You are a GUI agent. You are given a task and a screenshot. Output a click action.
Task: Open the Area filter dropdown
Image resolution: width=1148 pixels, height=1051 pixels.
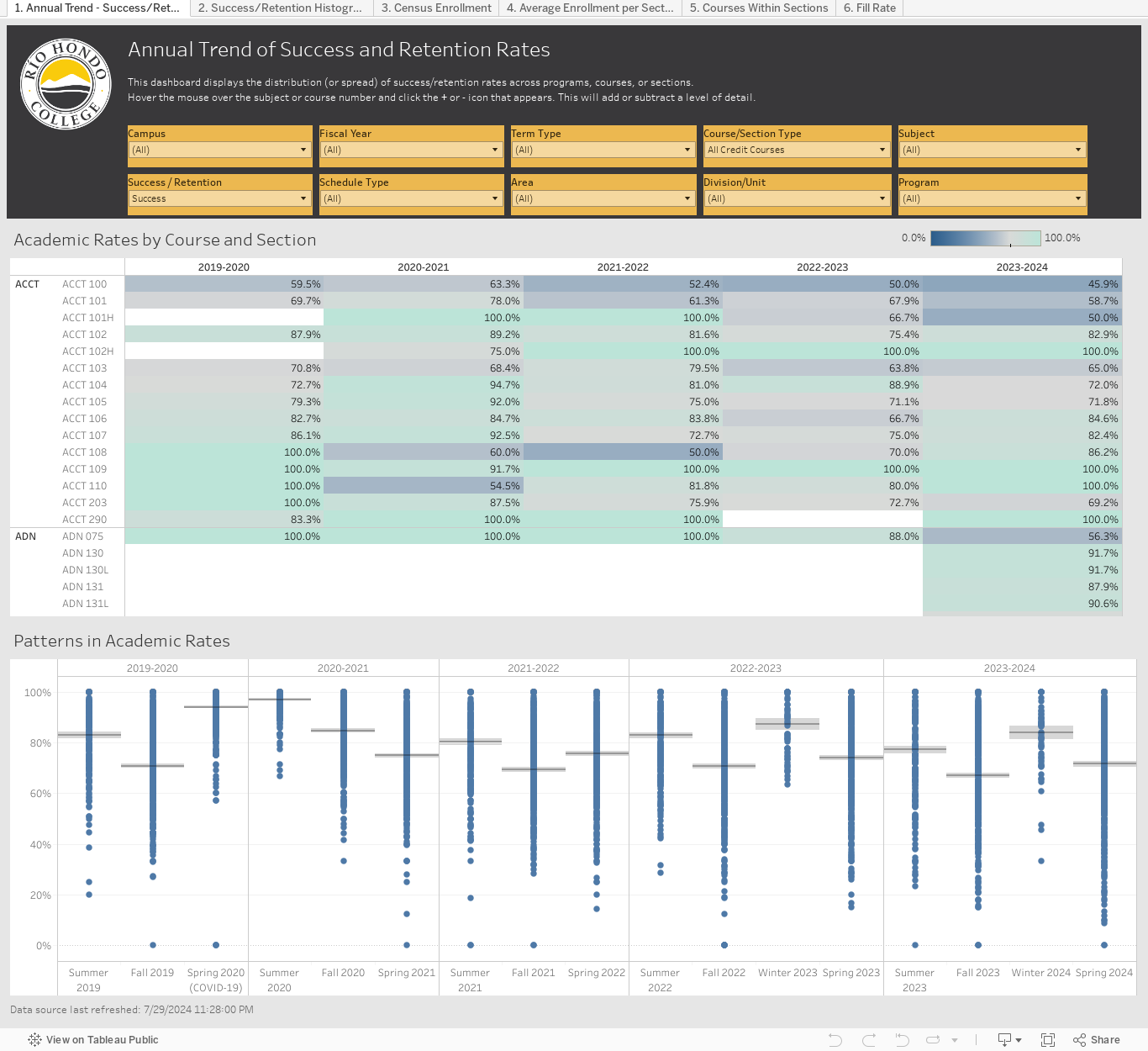603,198
